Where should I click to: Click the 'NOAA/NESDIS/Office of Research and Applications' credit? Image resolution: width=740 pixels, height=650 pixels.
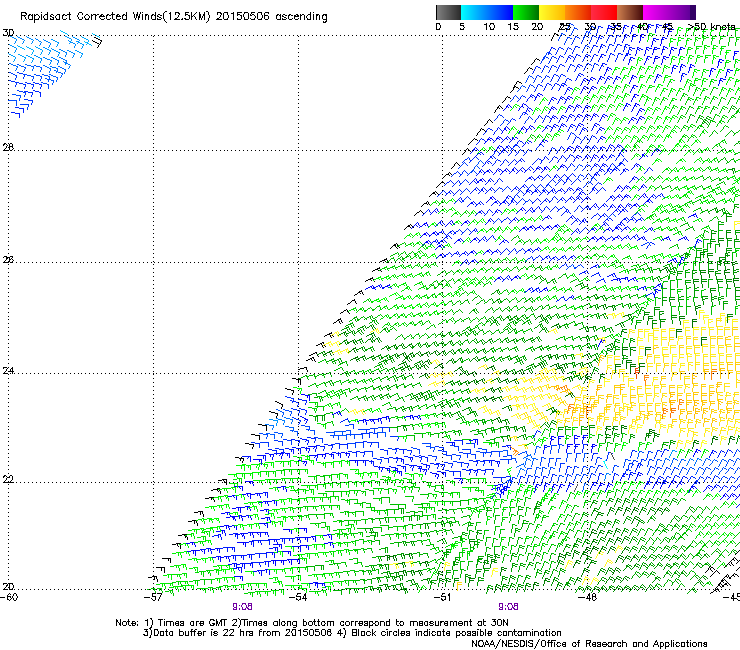coord(589,644)
